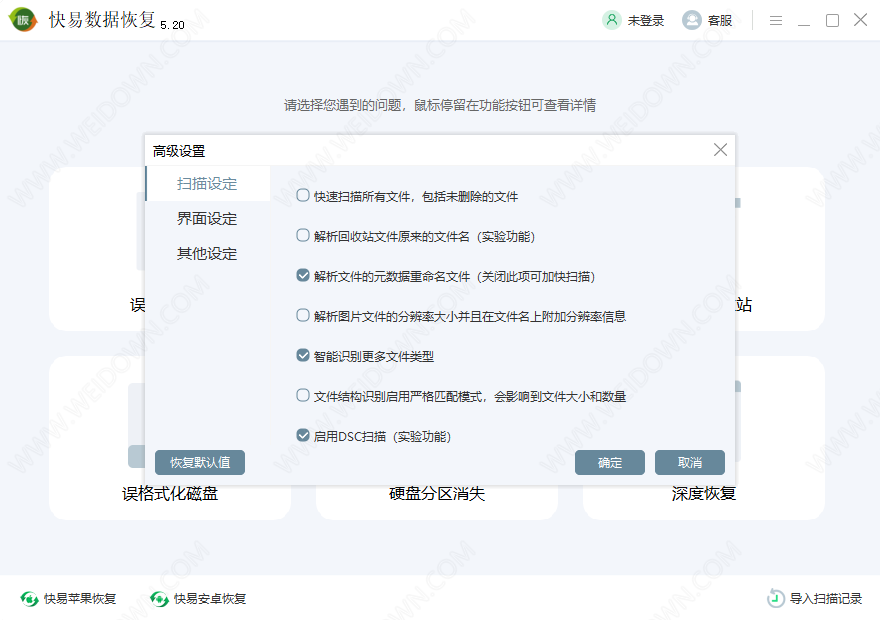Uncheck 解析文件的元数据重命名文件 checkbox
Viewport: 880px width, 620px height.
pyautogui.click(x=303, y=275)
